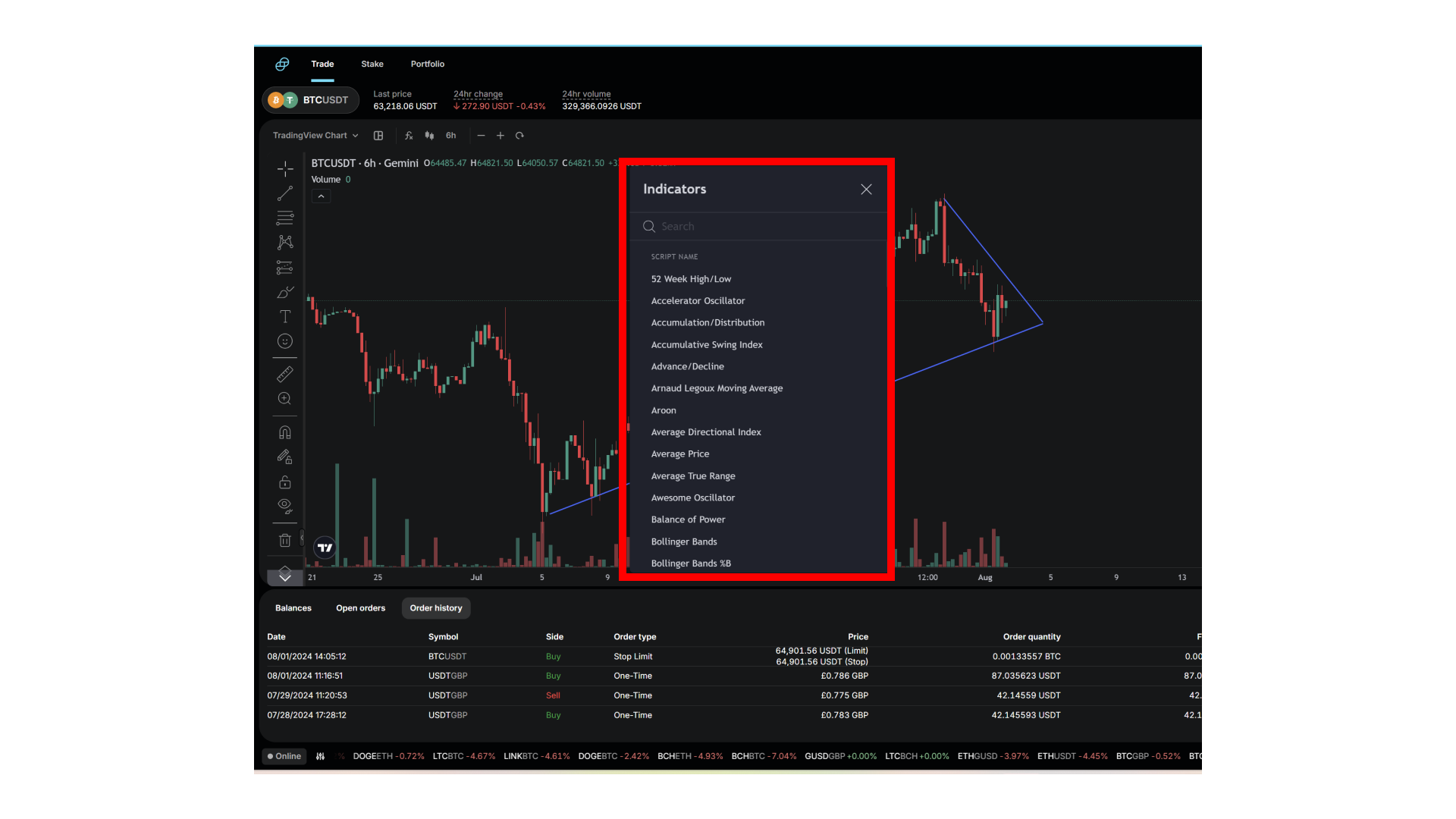Select the magnet/snap tool icon
The height and width of the screenshot is (819, 1456).
(286, 430)
